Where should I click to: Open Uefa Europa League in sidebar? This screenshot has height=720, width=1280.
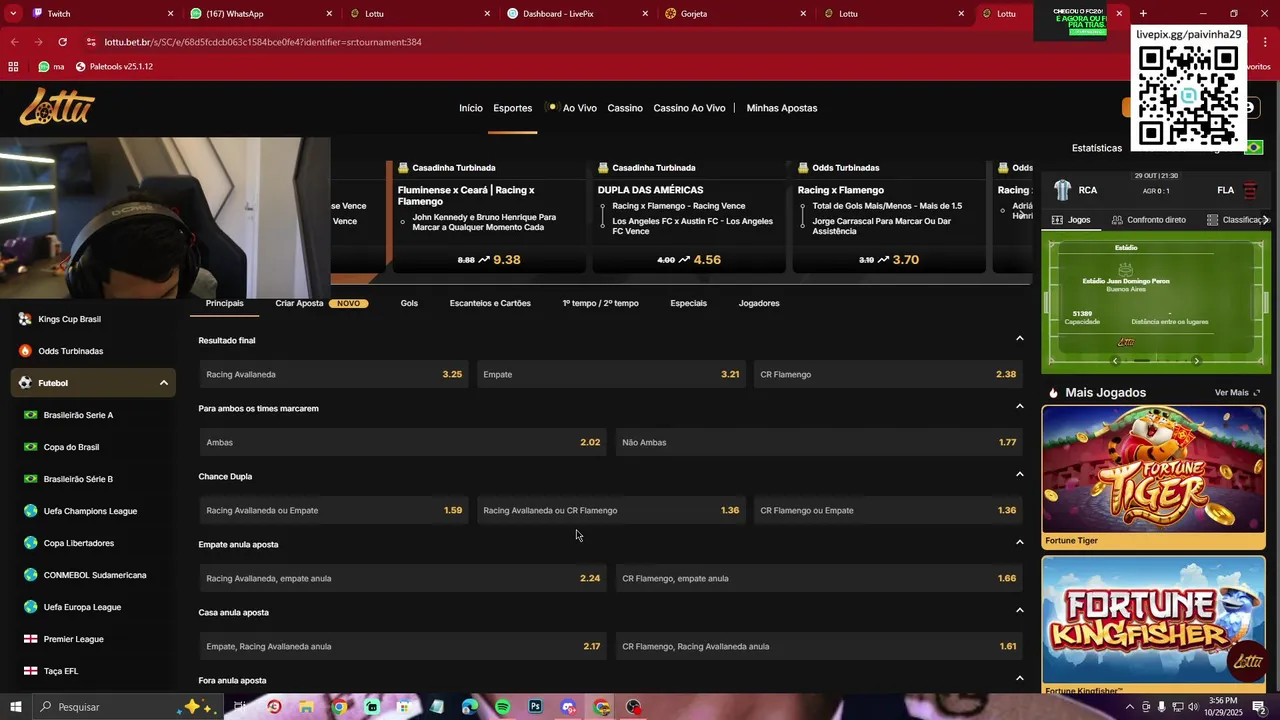pos(82,607)
